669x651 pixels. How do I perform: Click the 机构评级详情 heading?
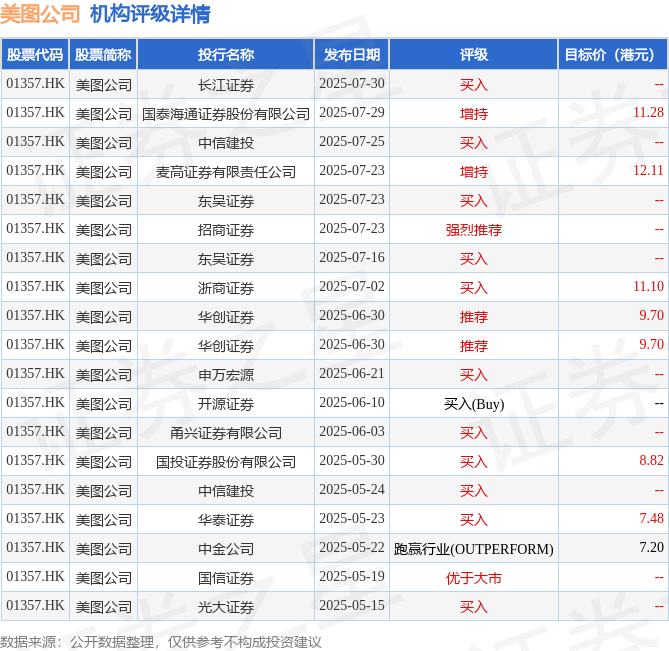pos(150,14)
